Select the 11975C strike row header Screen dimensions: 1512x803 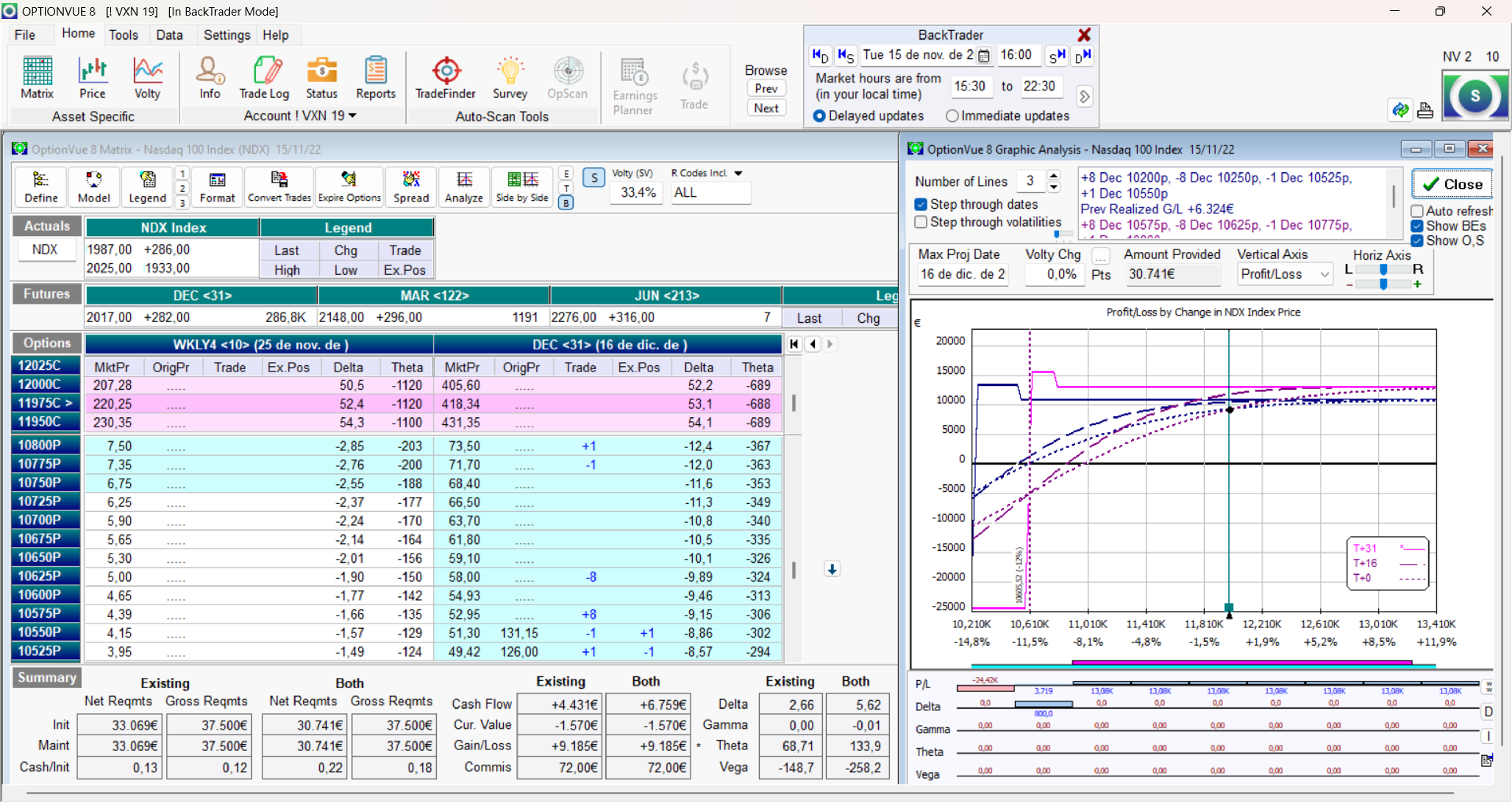click(x=46, y=403)
